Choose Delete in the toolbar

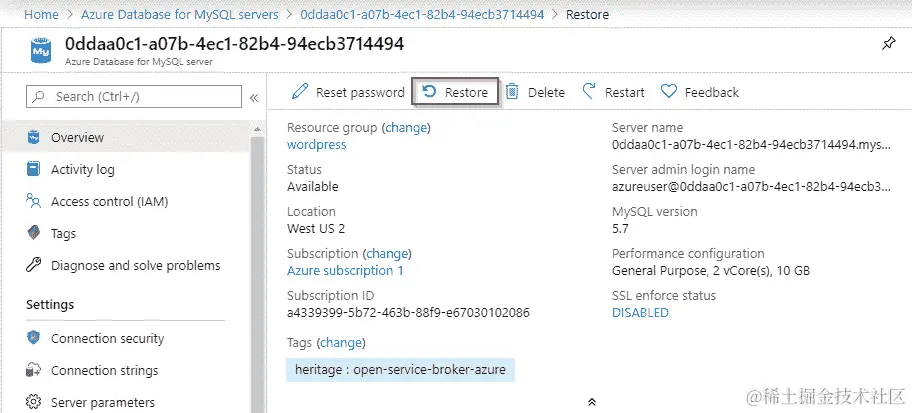point(546,92)
